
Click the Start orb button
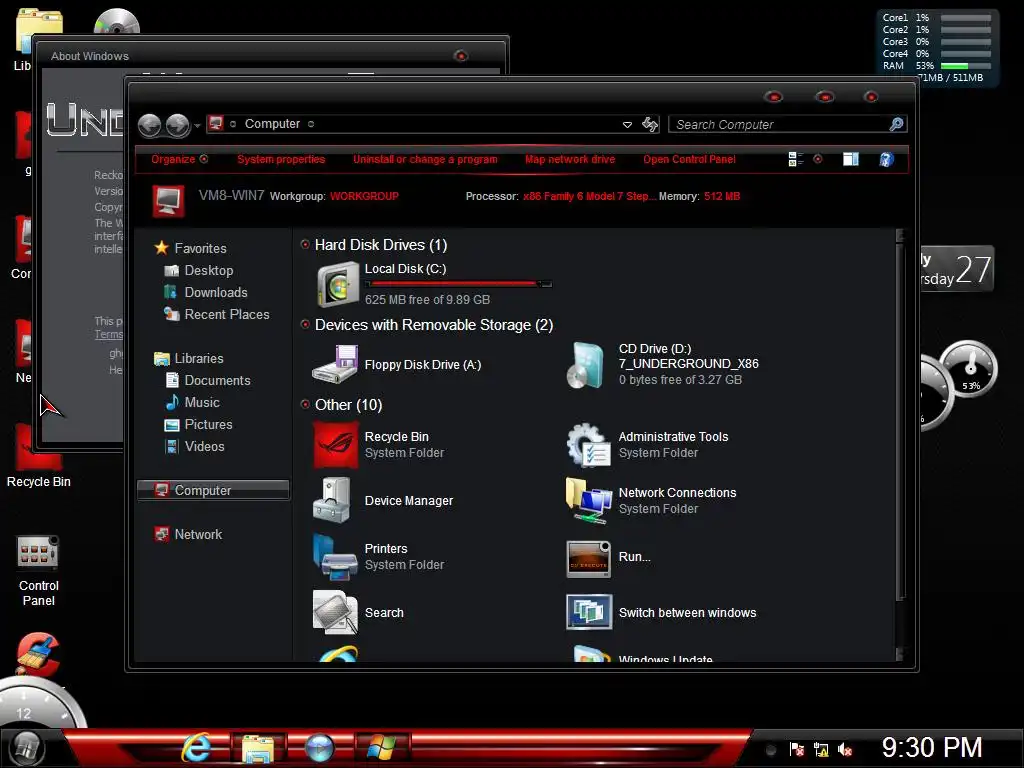click(27, 748)
